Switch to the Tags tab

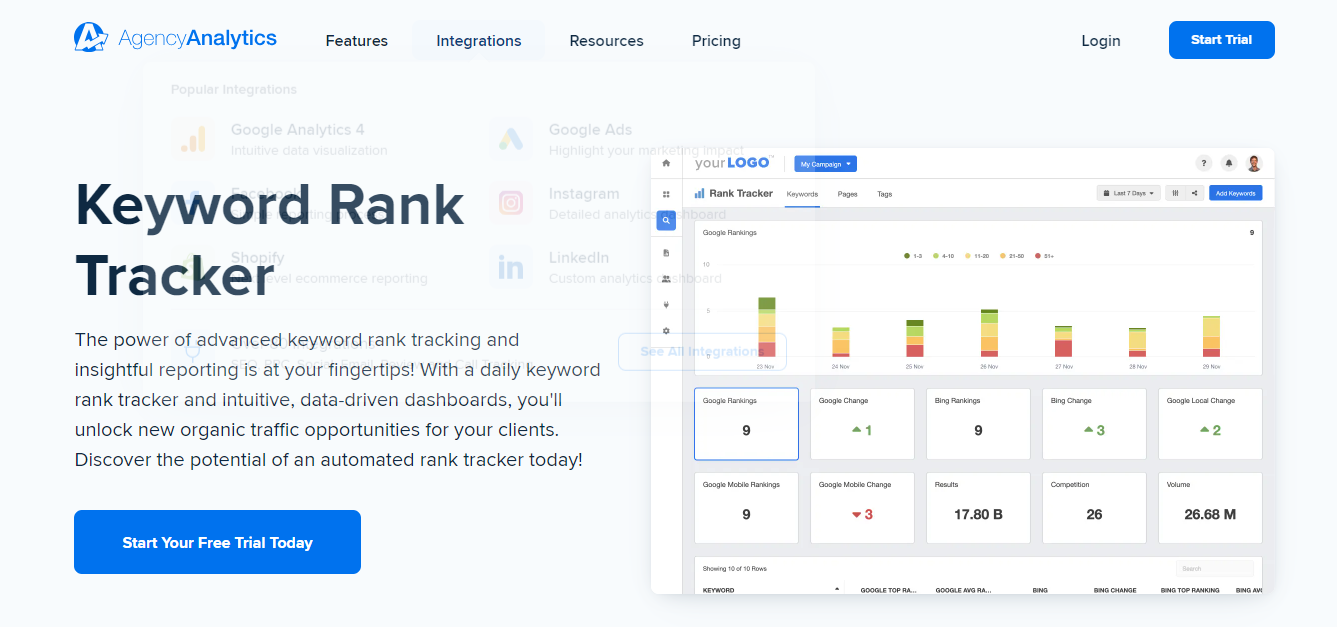click(x=885, y=194)
